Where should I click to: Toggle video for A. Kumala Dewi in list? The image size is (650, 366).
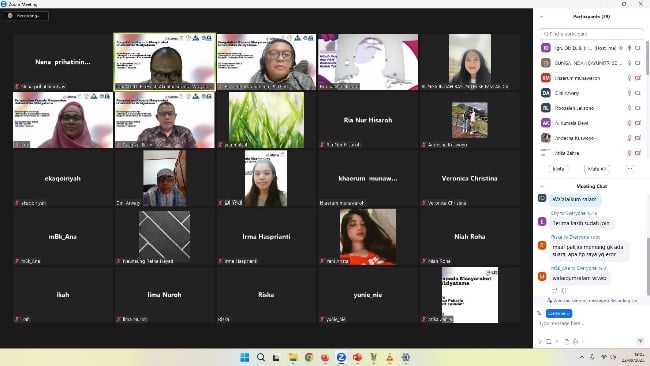click(638, 123)
